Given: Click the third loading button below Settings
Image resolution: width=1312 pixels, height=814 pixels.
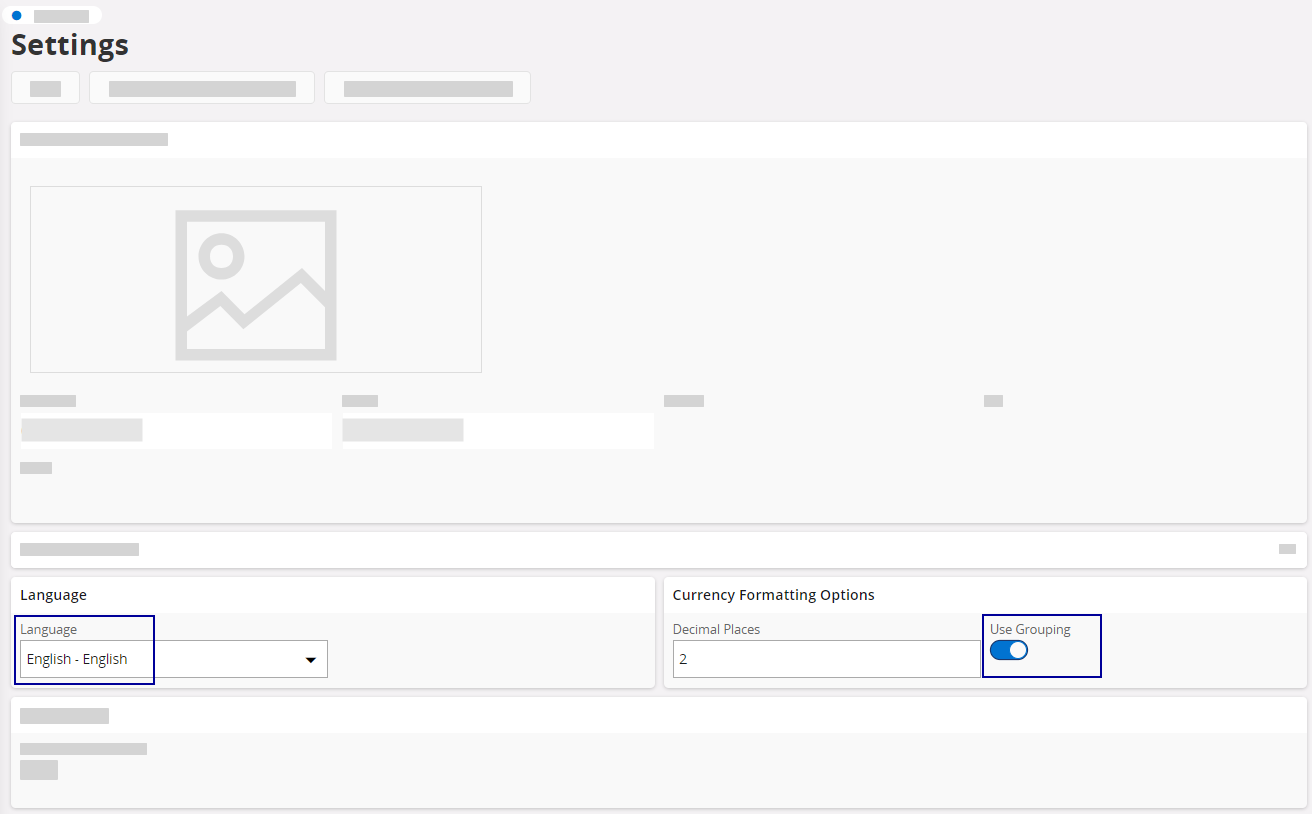Looking at the screenshot, I should pyautogui.click(x=427, y=88).
